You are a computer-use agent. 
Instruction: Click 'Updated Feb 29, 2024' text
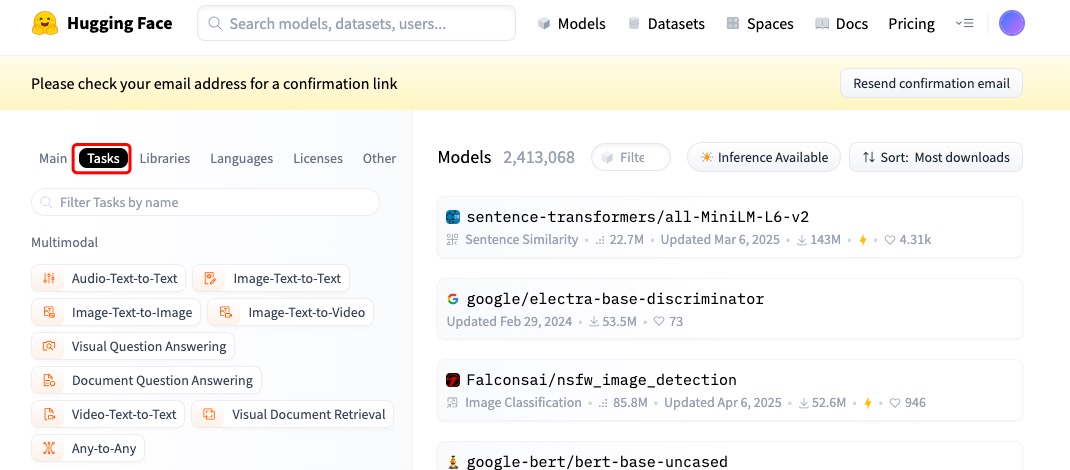coord(509,321)
